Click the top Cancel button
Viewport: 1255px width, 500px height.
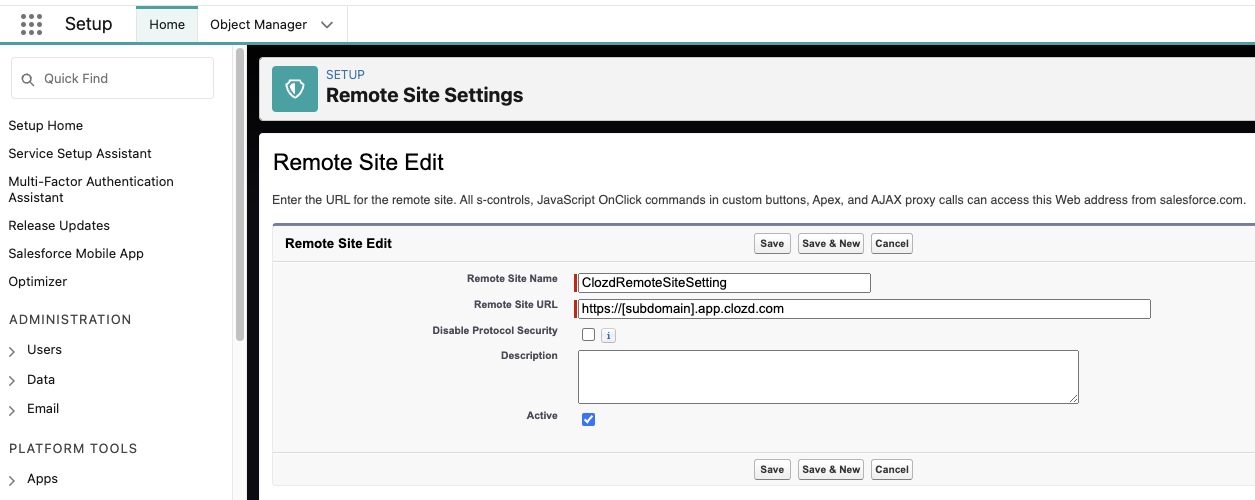pos(892,244)
